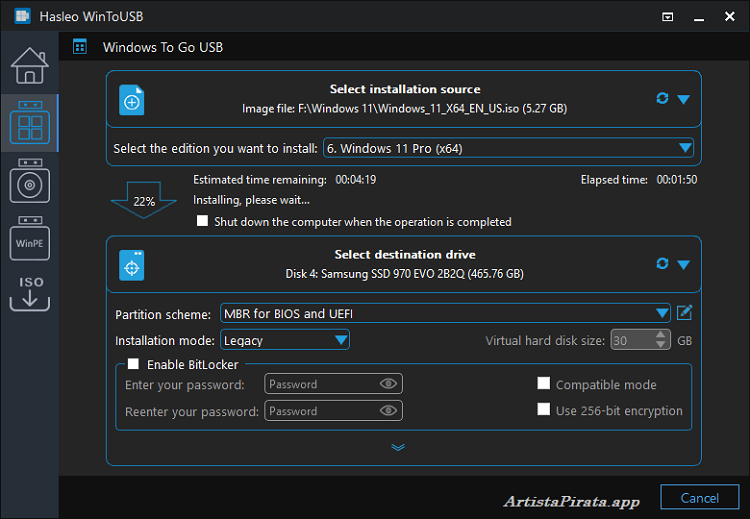This screenshot has width=750, height=519.
Task: Check Use 256-bit encryption
Action: click(544, 410)
